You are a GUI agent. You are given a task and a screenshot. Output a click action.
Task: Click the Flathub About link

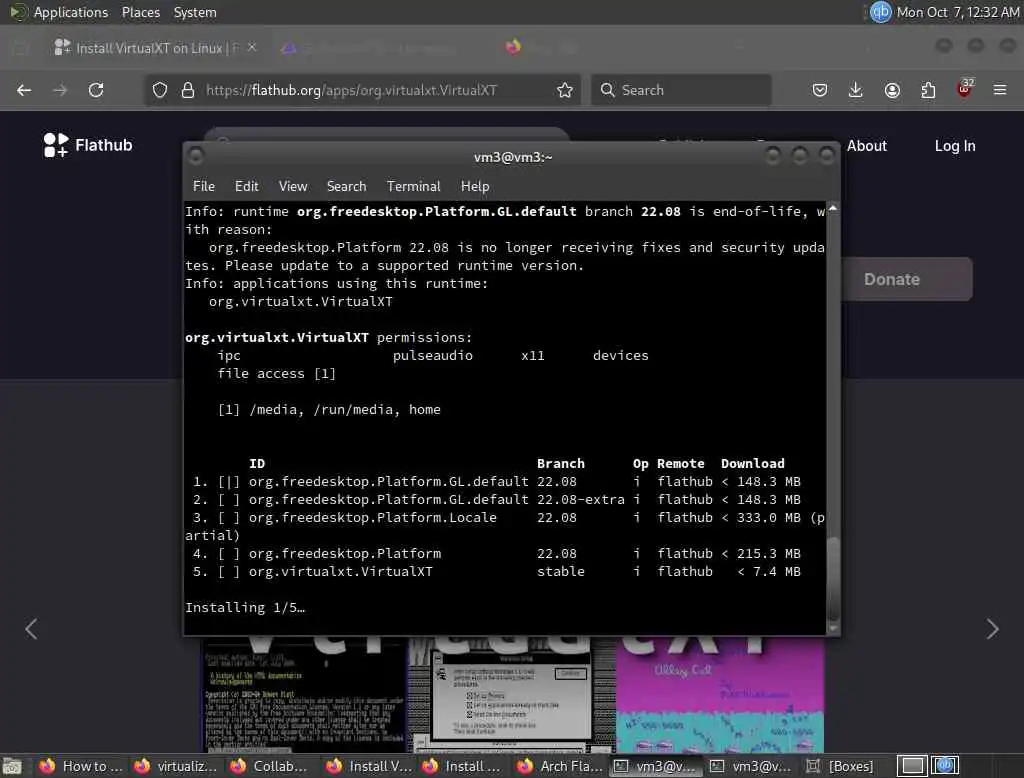point(867,146)
